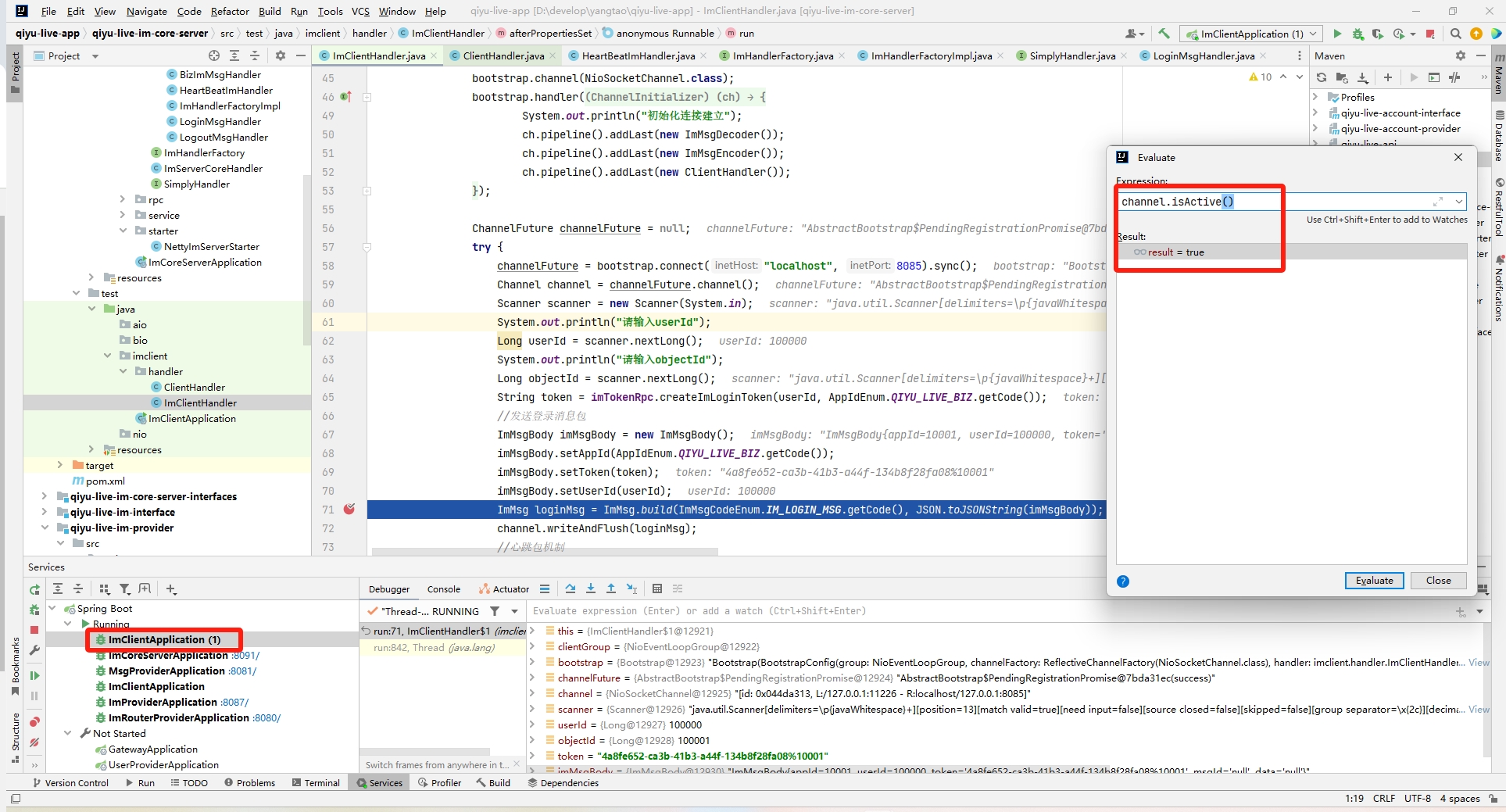
Task: Toggle mute breakpoints in debug sidebar
Action: coord(34,742)
